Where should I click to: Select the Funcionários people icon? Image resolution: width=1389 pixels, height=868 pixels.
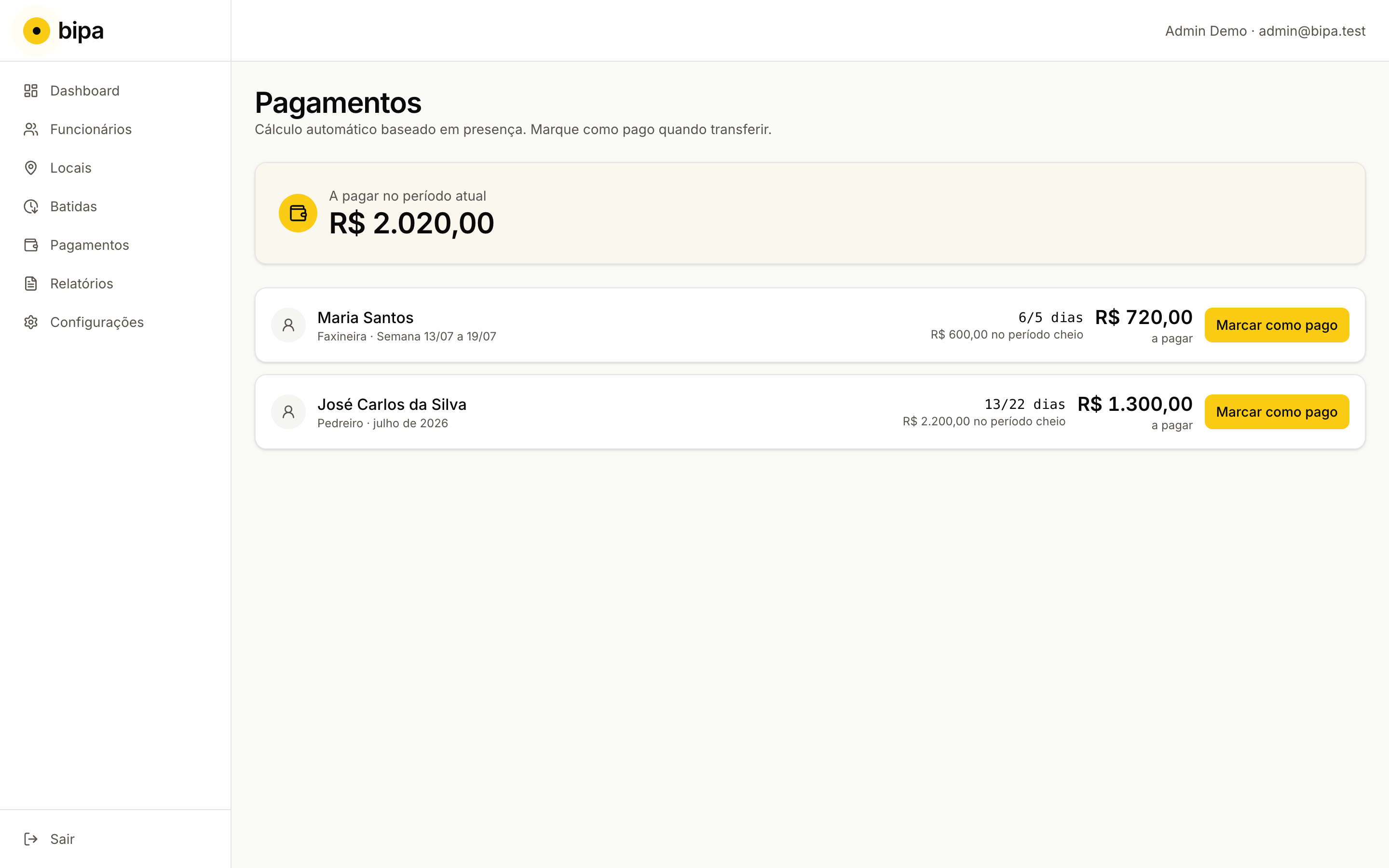(x=31, y=129)
